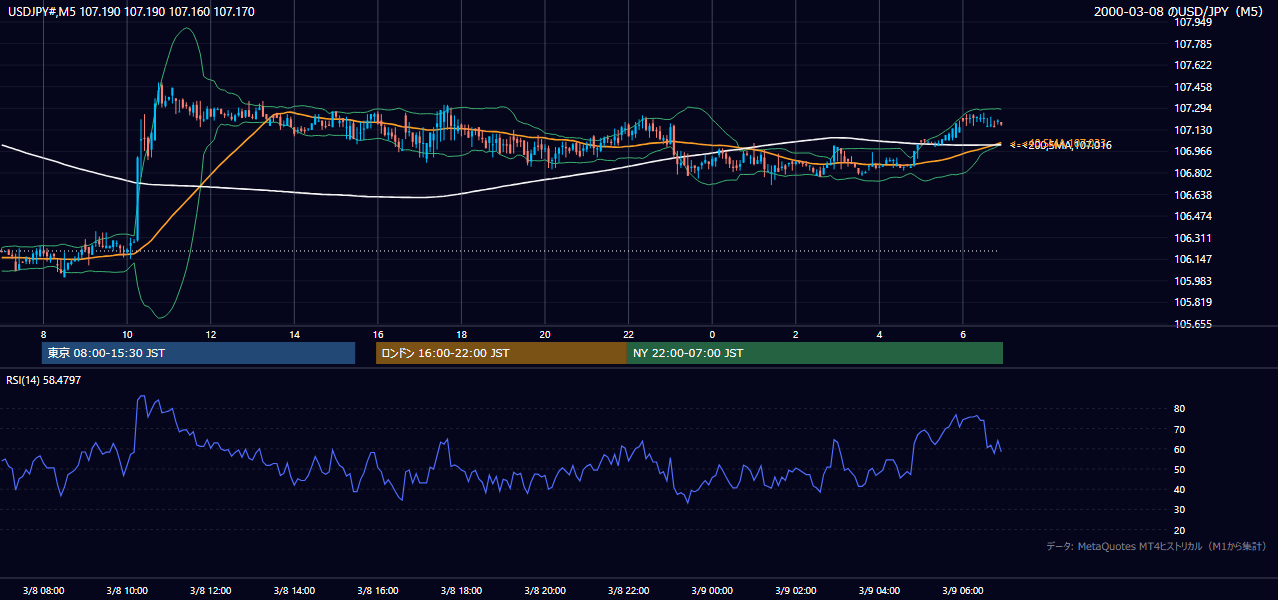Click the 106.474 price axis label
Screen dimensions: 1278x600
[x=1194, y=216]
